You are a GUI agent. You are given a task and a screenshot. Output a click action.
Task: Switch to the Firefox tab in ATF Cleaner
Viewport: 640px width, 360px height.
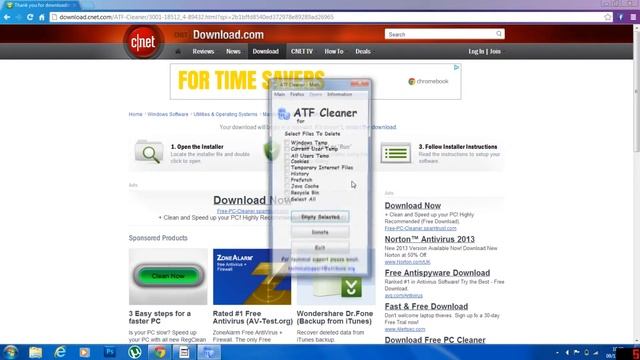click(297, 94)
